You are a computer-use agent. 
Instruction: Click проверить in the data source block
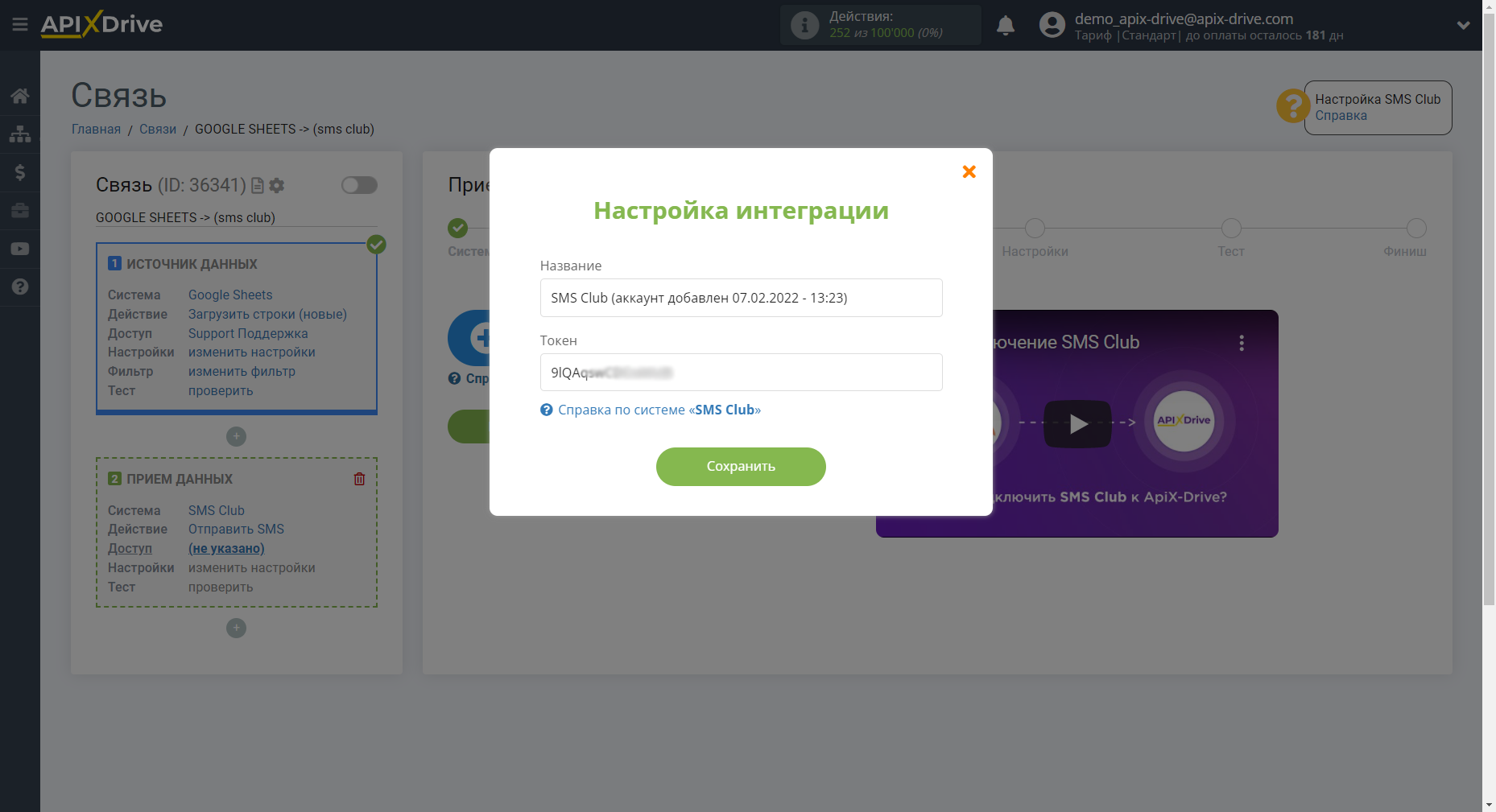[x=221, y=391]
